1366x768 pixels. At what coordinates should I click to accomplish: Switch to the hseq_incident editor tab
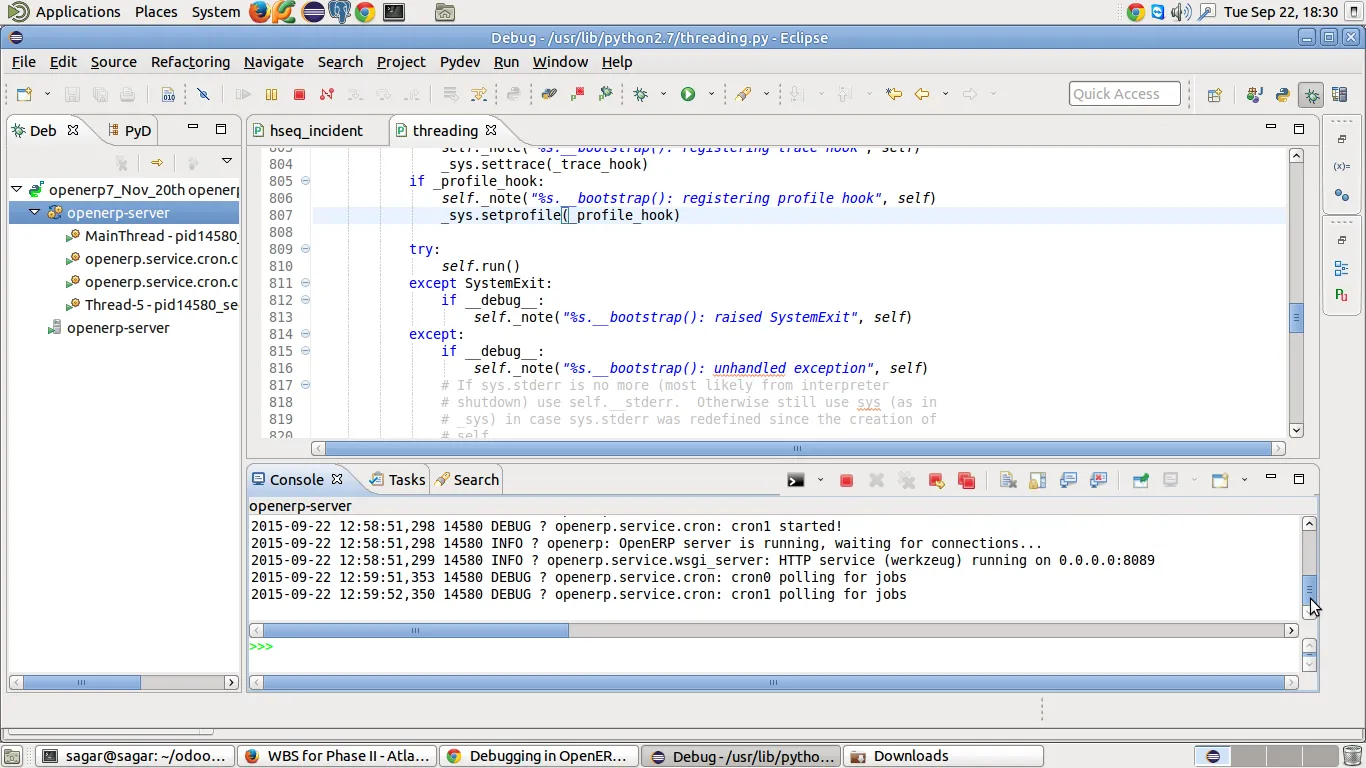tap(316, 131)
